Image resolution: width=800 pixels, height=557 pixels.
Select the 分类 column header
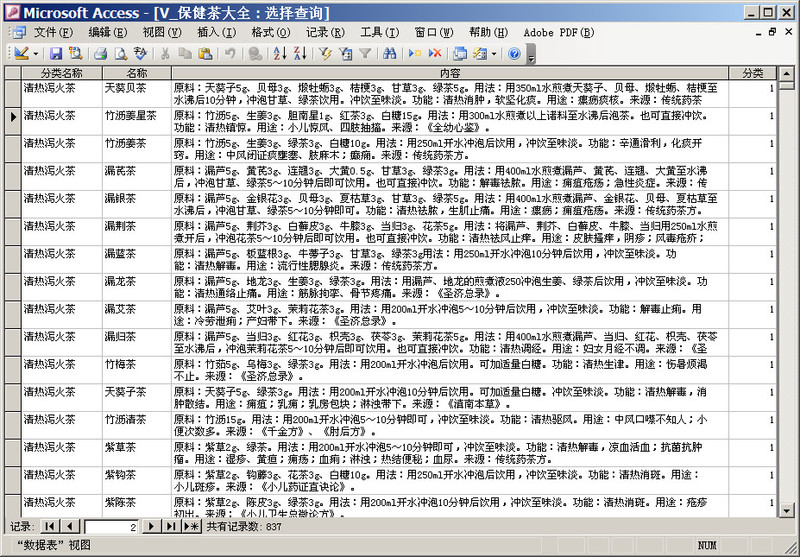[752, 73]
